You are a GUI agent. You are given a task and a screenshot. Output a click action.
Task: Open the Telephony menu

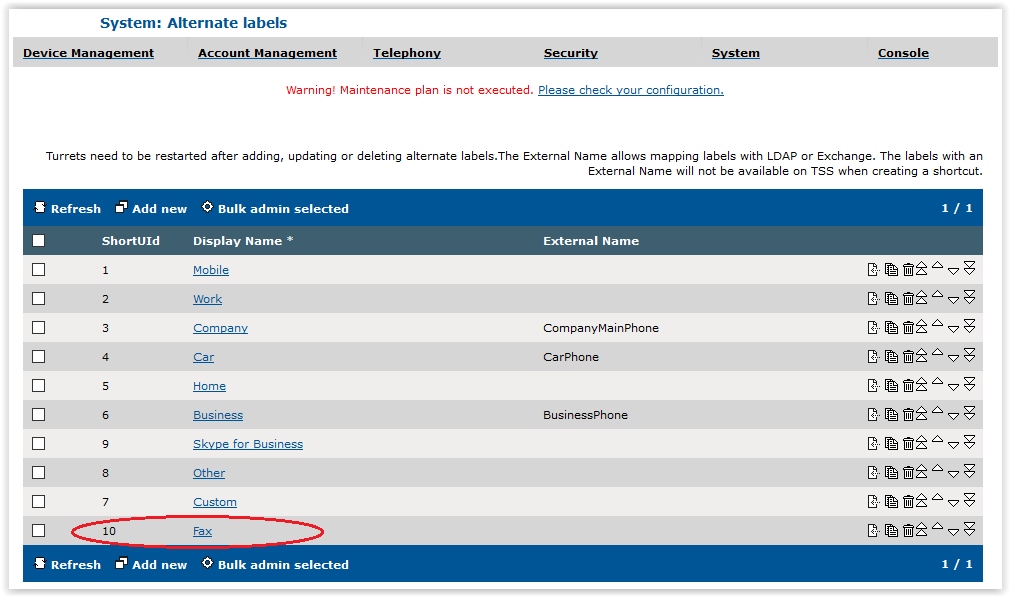pos(407,53)
